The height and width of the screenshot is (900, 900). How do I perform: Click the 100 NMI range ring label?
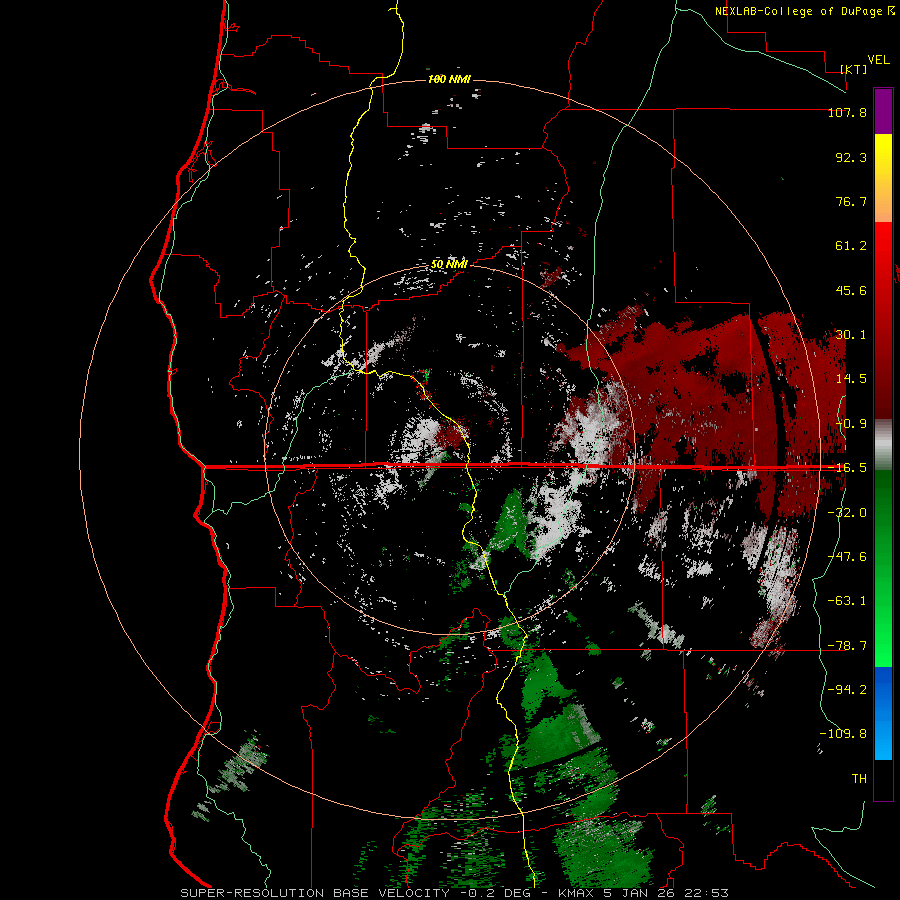click(x=449, y=79)
